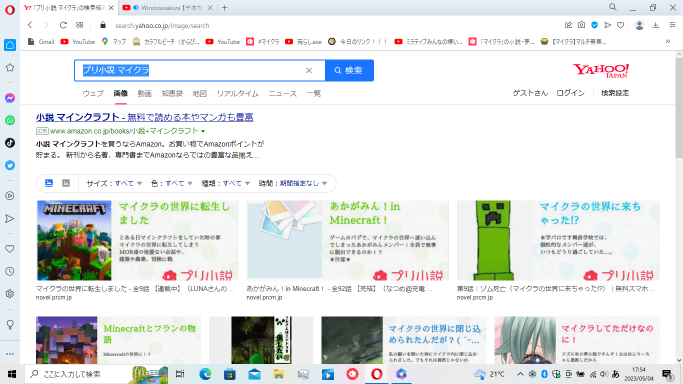
Task: Open マイクラの世界に来ちゃった!? creeper image result
Action: pos(558,240)
